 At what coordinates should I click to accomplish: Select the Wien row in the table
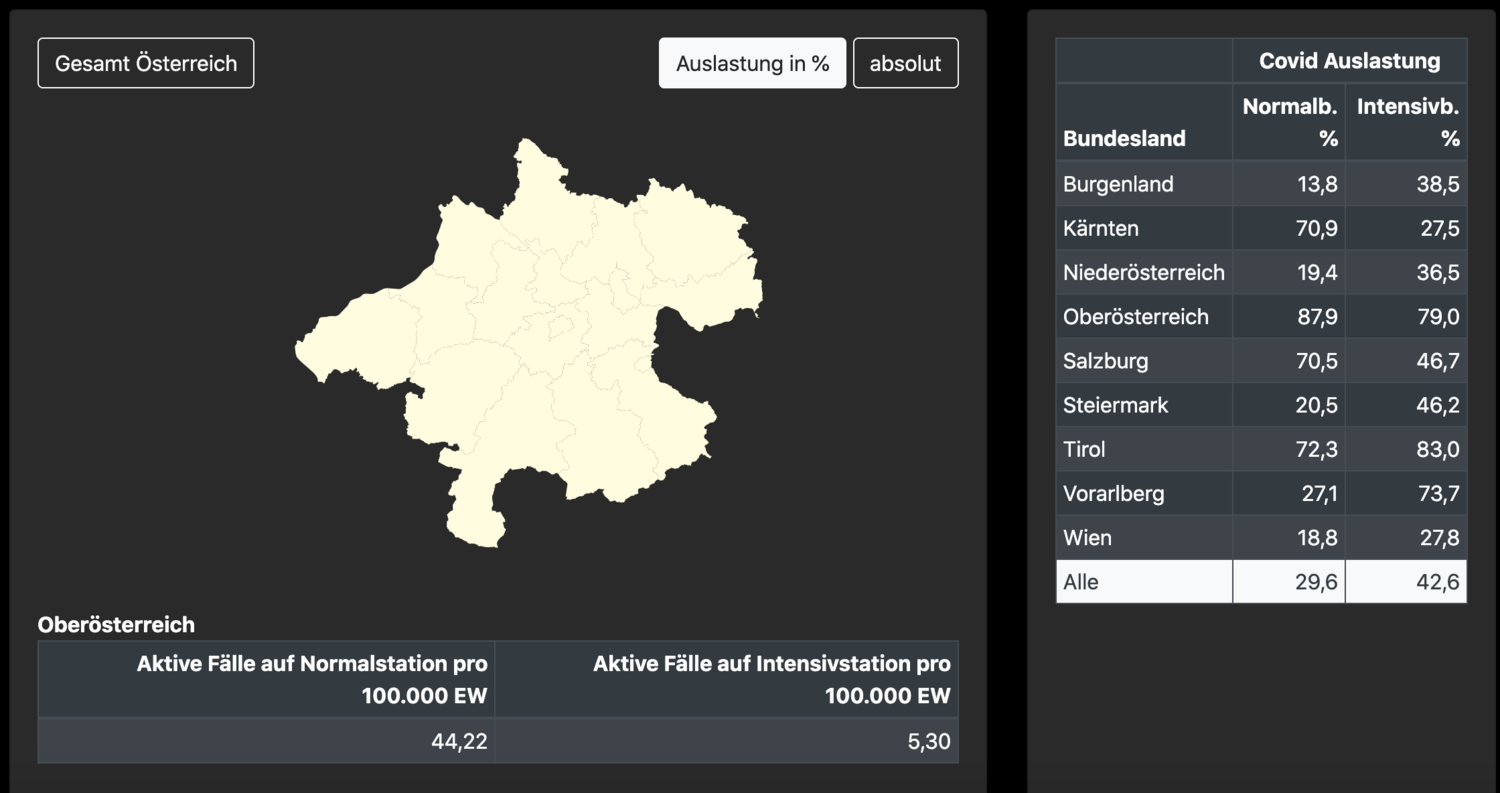click(1144, 537)
